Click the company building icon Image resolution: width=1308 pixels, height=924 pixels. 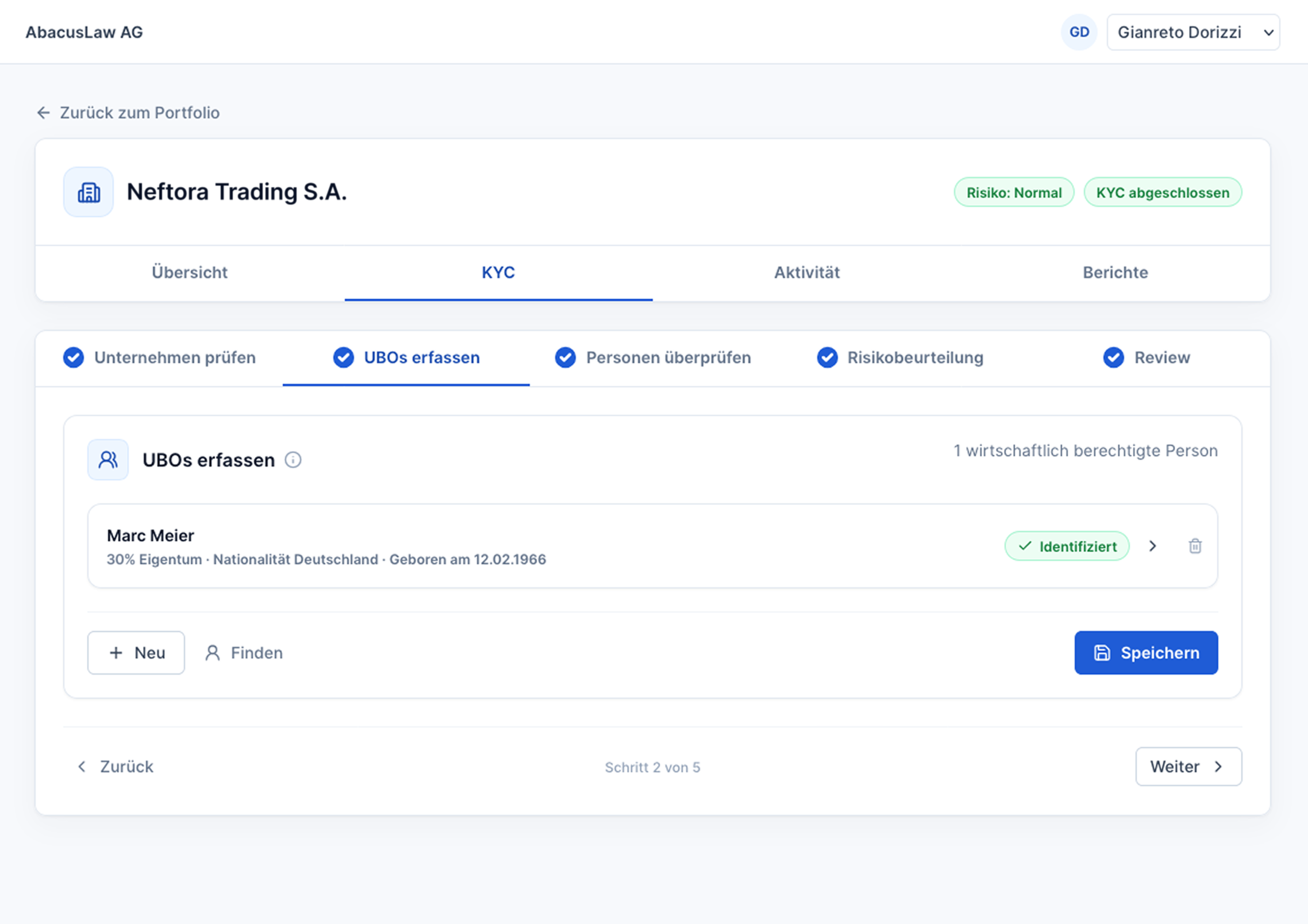pyautogui.click(x=89, y=192)
